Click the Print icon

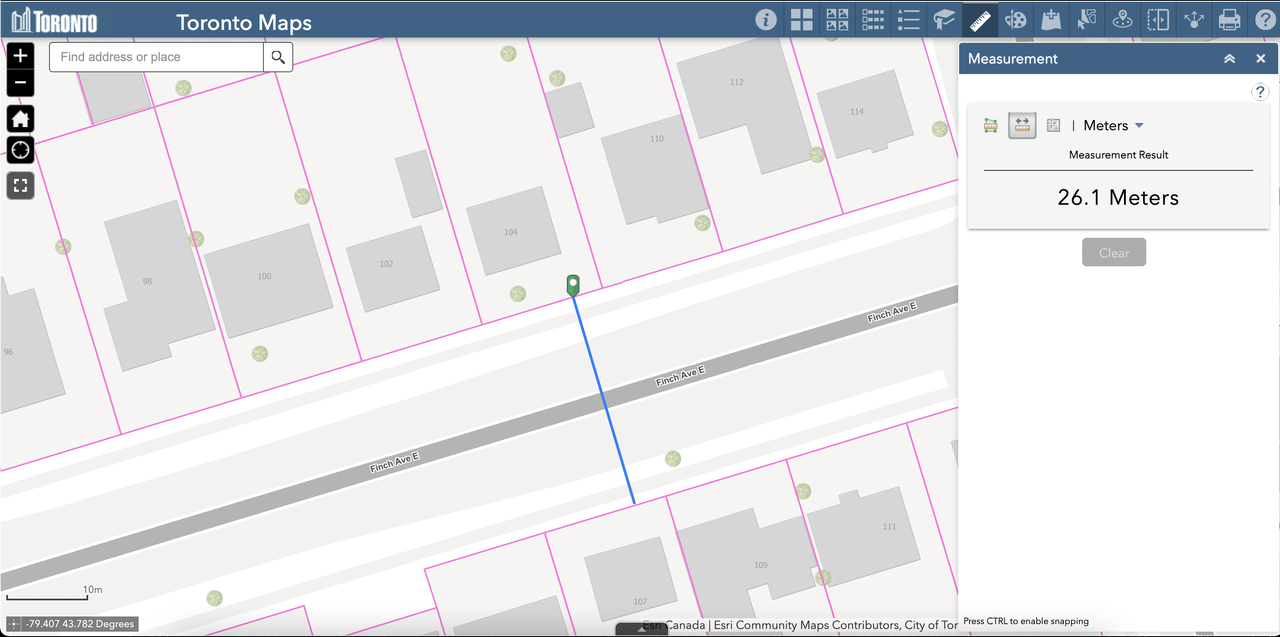1229,20
